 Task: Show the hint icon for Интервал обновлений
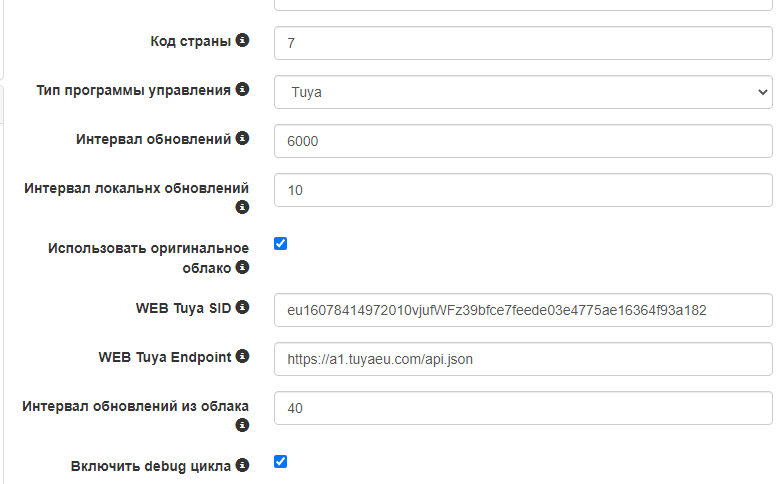click(242, 139)
